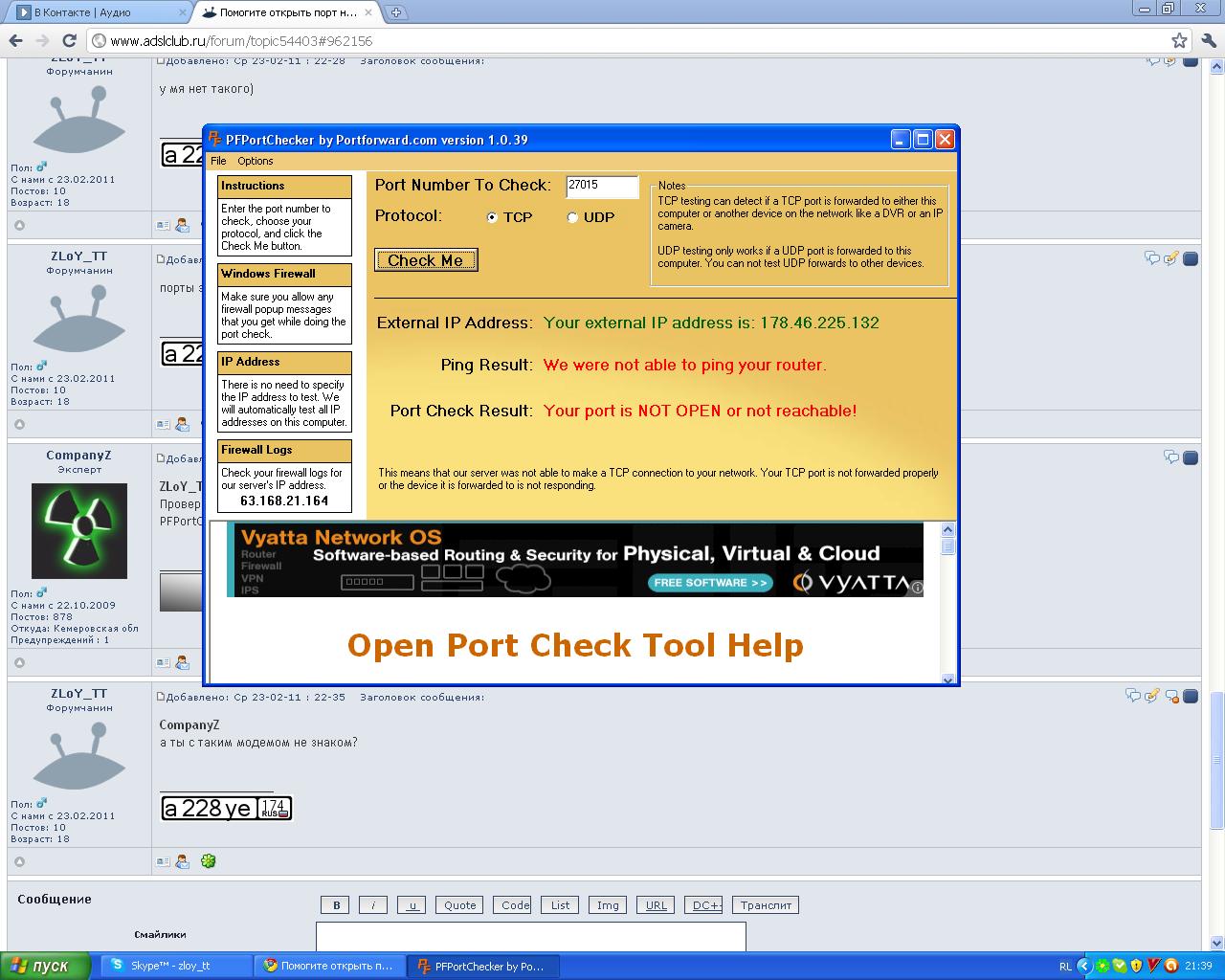
Task: Click the ZLoY_TT username on the last post
Action: pos(78,693)
